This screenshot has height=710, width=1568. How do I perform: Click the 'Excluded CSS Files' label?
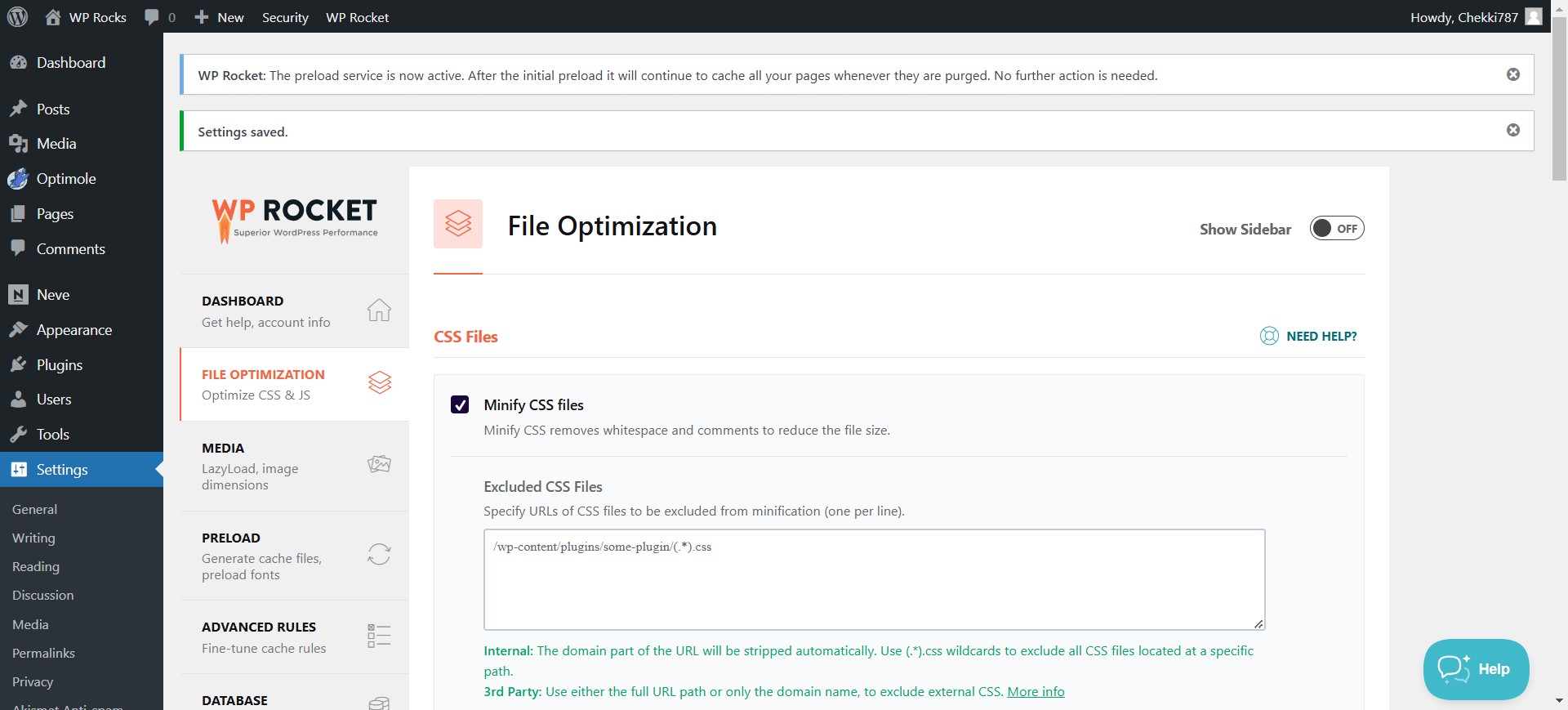[543, 487]
